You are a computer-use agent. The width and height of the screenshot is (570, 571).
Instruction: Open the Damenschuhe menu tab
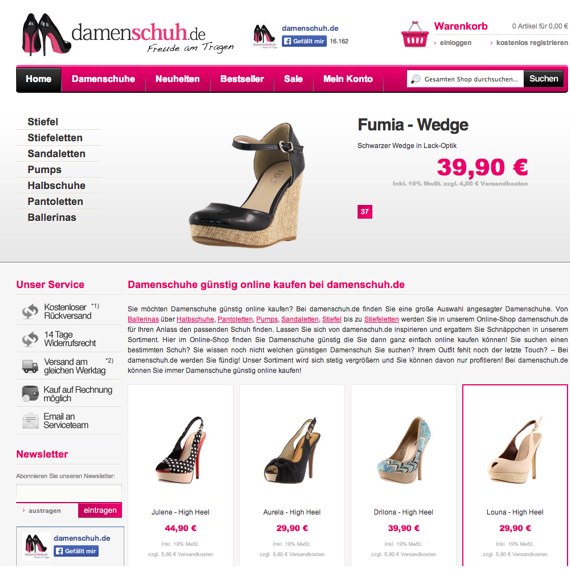[x=103, y=79]
